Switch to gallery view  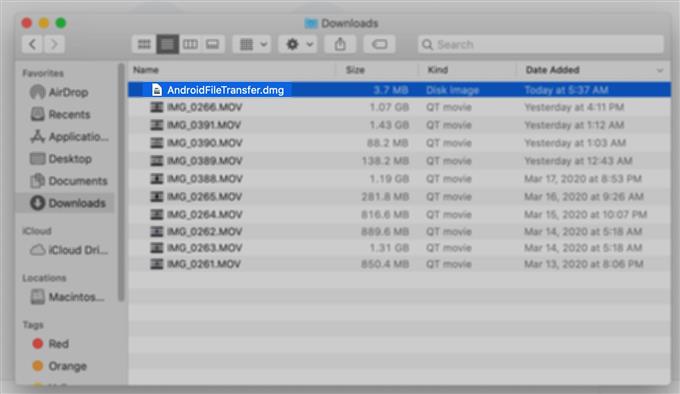(x=212, y=44)
